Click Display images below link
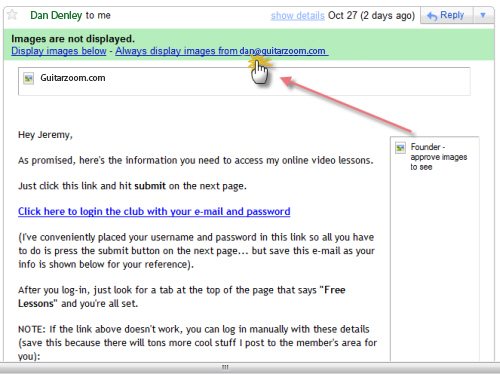The height and width of the screenshot is (374, 500). click(x=59, y=51)
